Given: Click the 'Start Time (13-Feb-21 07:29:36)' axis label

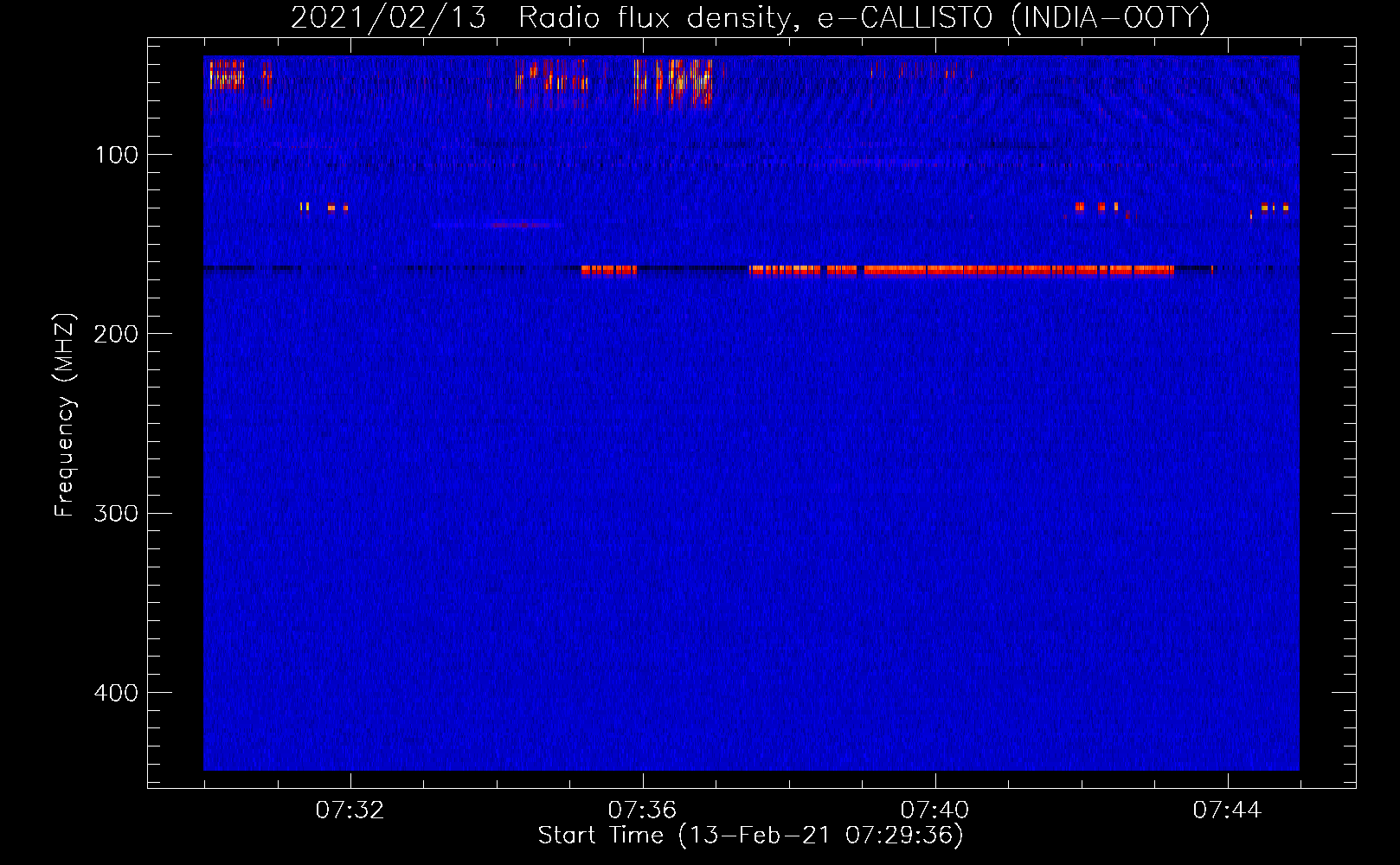Looking at the screenshot, I should pos(750,836).
